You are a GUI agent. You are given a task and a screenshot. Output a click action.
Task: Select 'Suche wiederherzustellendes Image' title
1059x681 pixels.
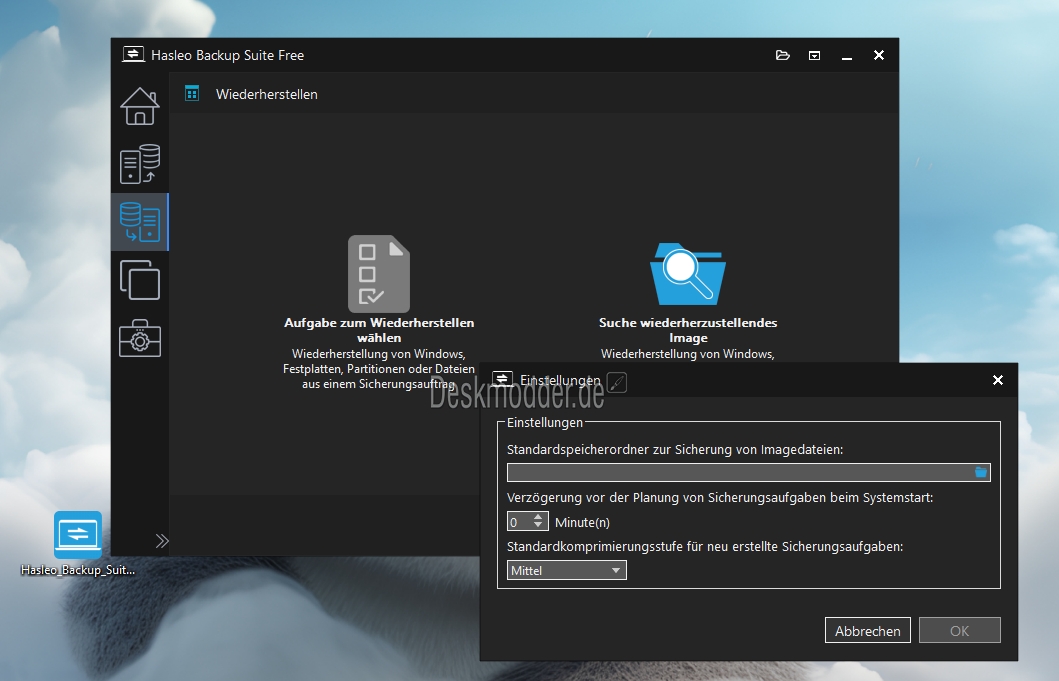point(688,330)
